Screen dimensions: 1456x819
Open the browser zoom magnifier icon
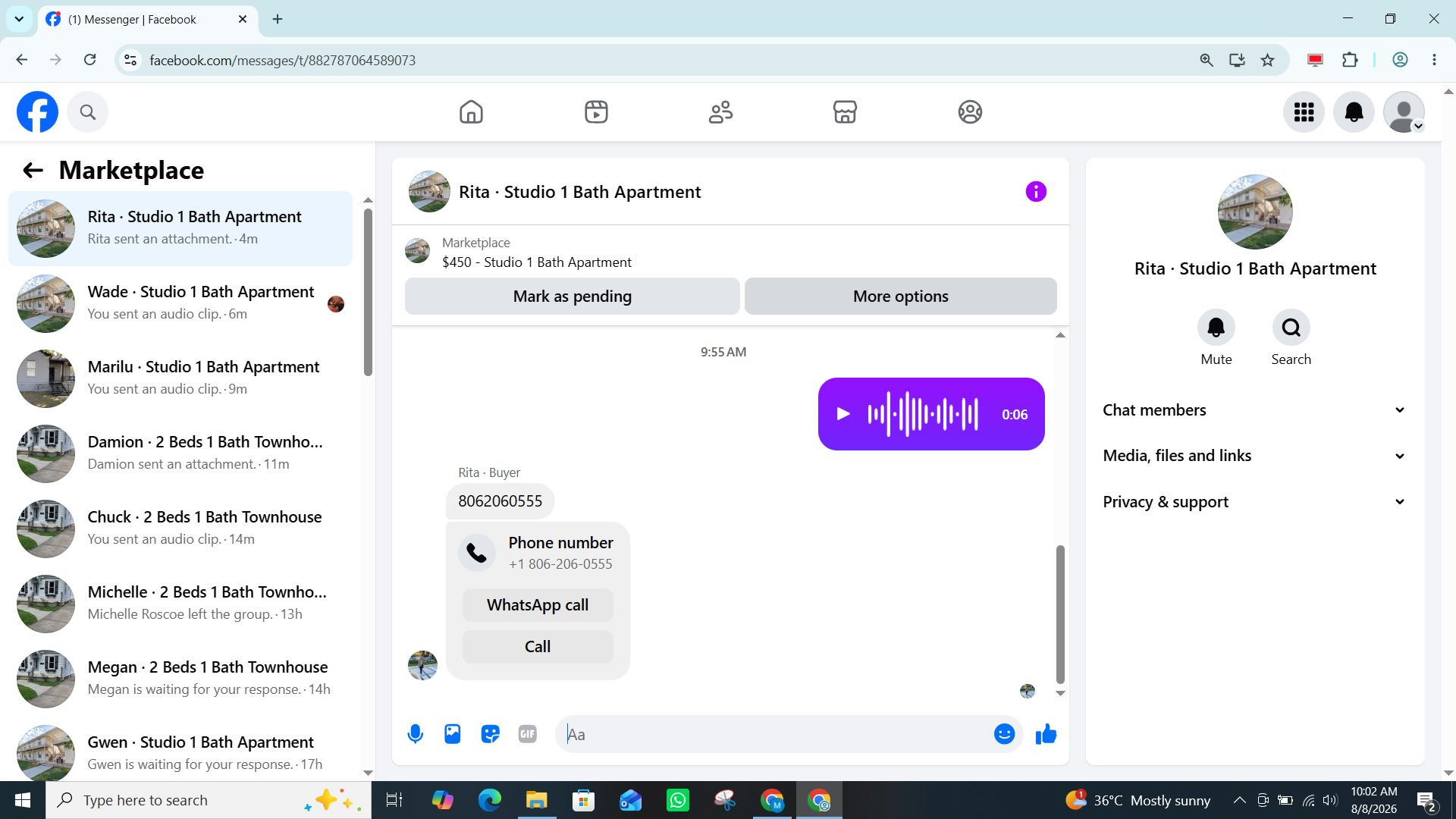click(x=1206, y=60)
